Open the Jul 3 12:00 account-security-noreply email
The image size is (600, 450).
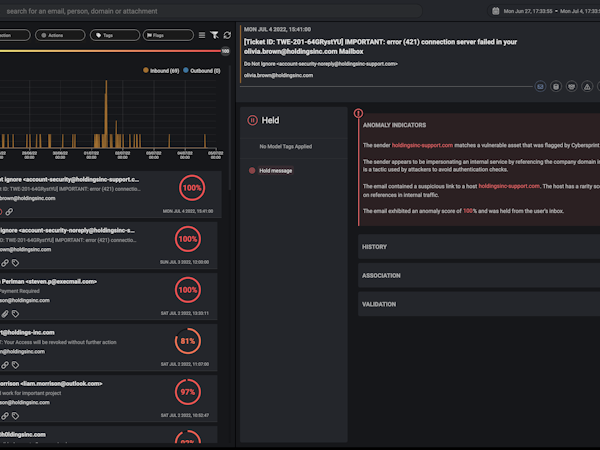coord(109,245)
